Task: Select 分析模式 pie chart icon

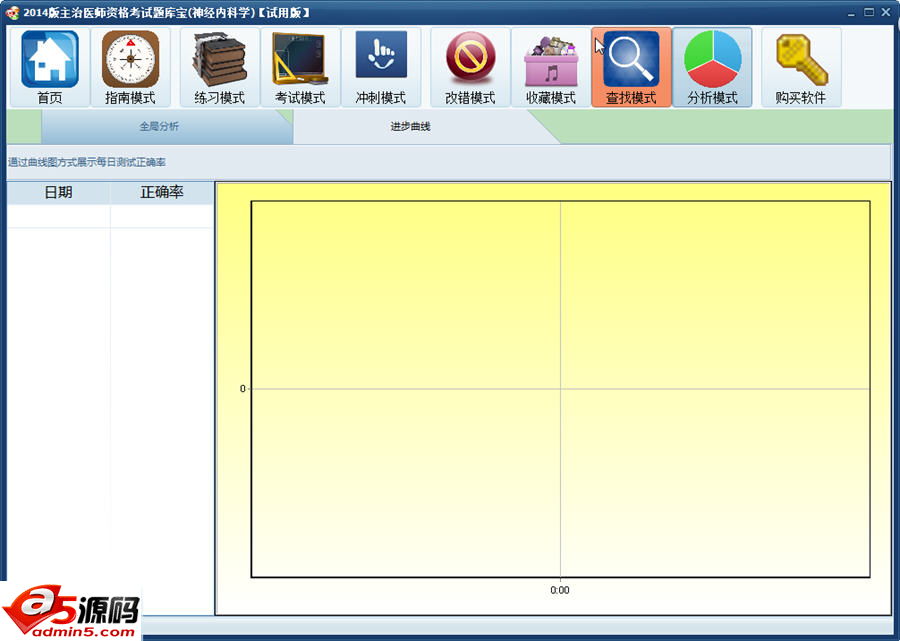Action: (712, 67)
